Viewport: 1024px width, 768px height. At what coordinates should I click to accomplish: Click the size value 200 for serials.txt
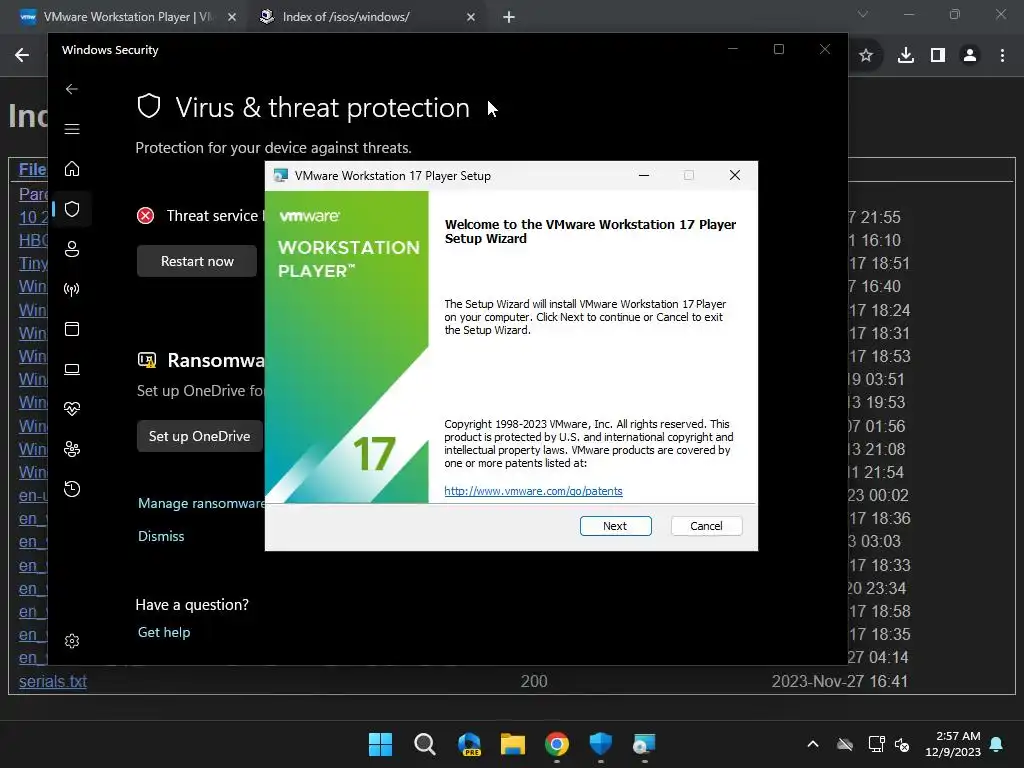coord(534,681)
